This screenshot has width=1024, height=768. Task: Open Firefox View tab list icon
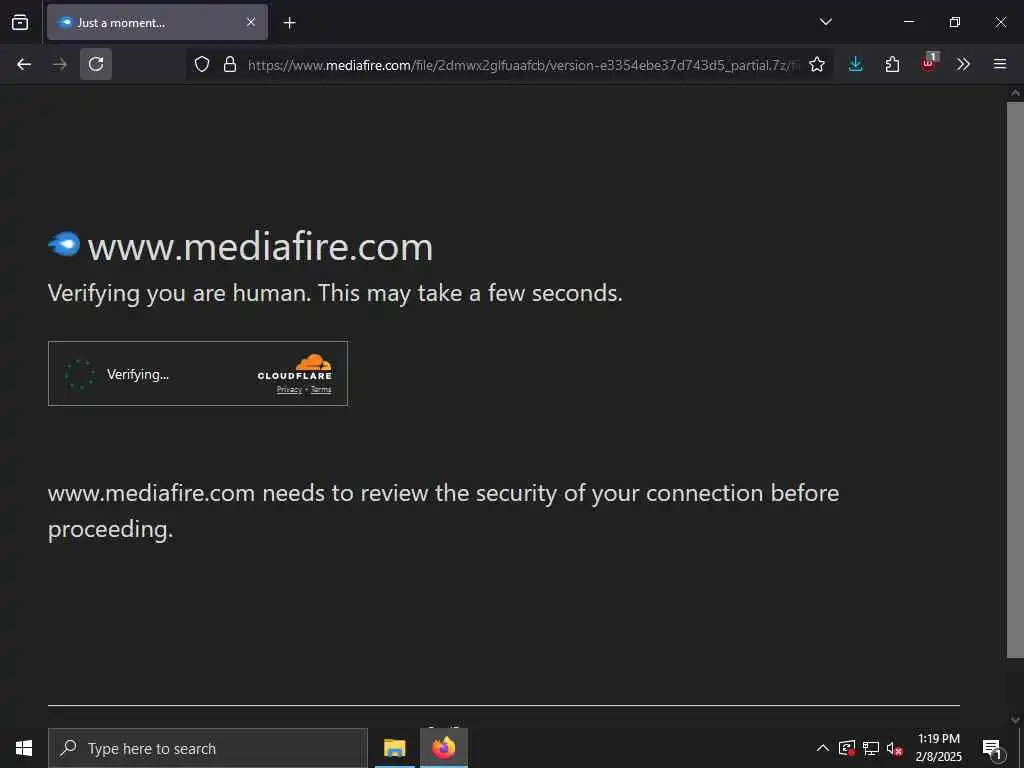20,22
